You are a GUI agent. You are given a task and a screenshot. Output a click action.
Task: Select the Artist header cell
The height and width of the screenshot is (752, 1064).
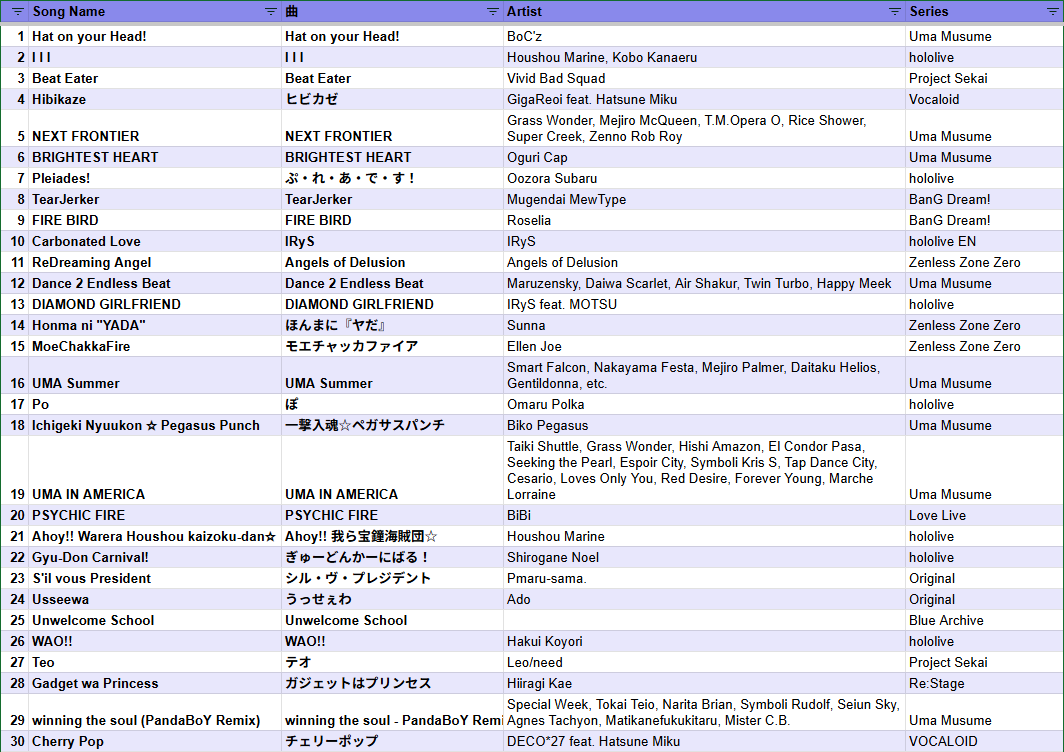pyautogui.click(x=704, y=12)
